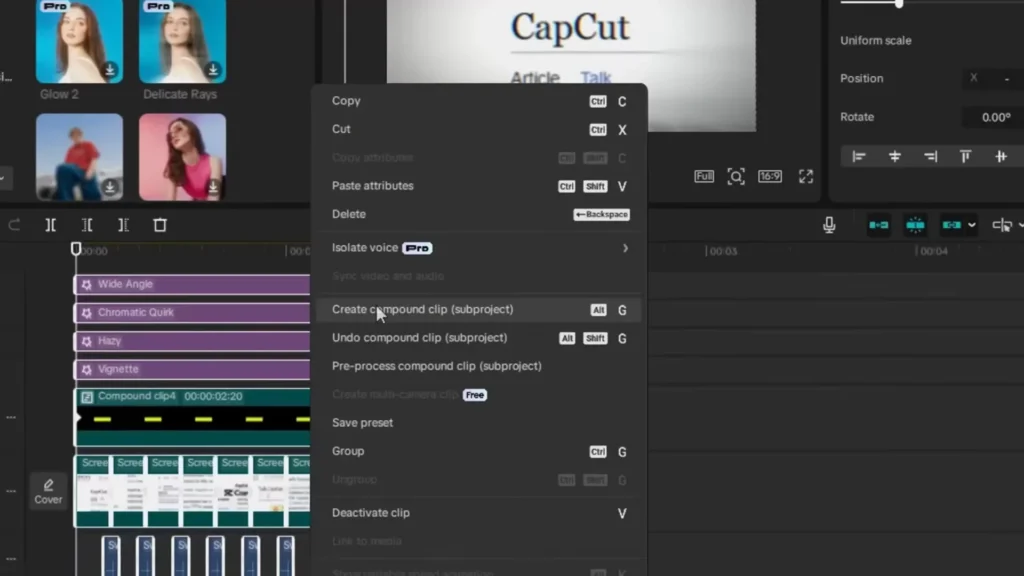Download the red shirt man effect

tap(110, 187)
